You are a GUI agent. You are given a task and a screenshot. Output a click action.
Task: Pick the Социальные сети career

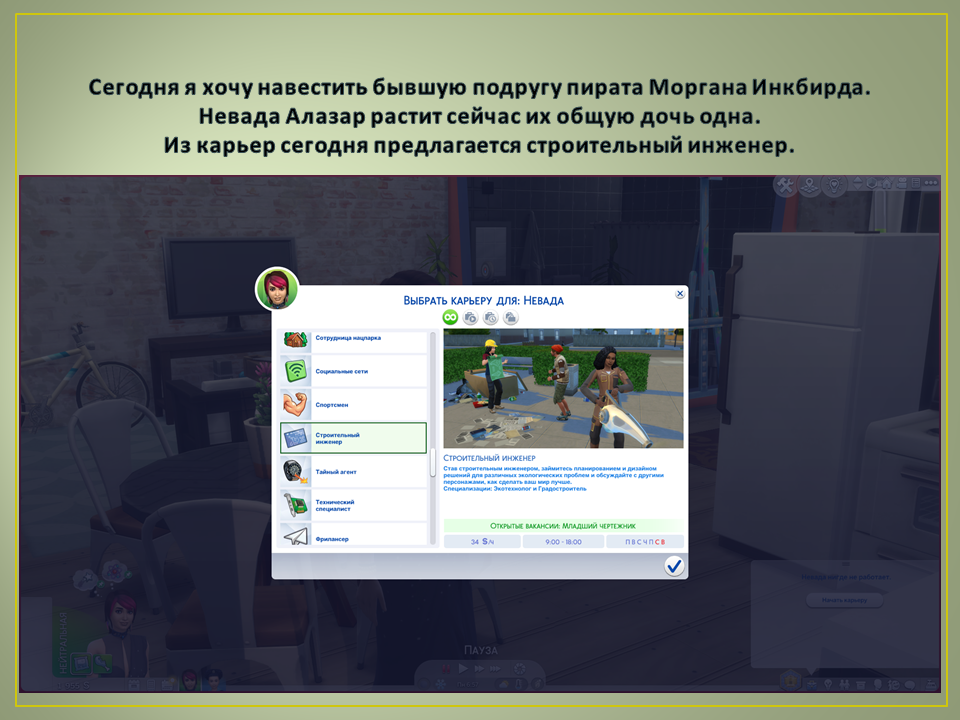tap(353, 371)
